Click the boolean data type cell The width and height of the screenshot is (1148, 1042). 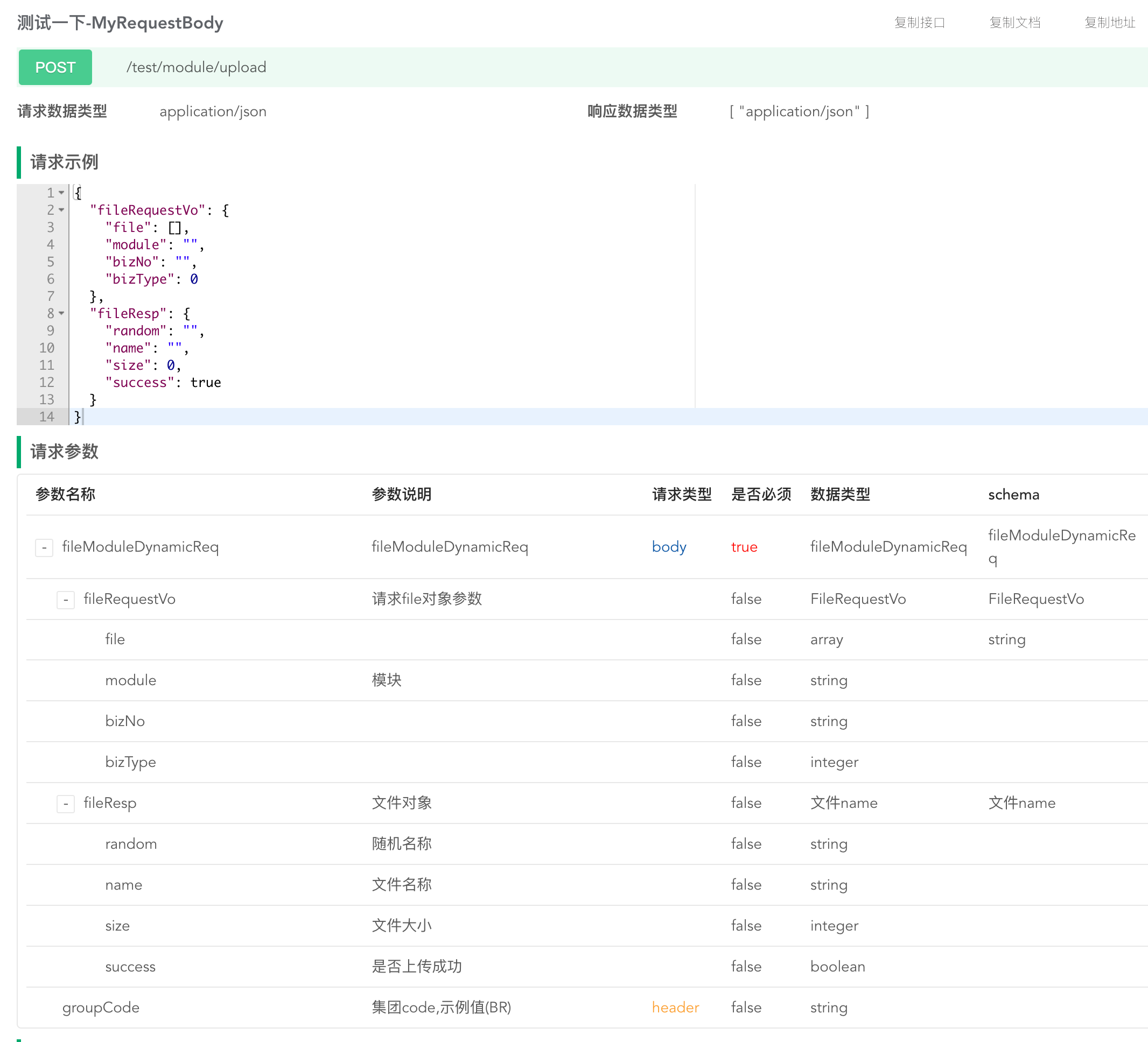coord(837,967)
